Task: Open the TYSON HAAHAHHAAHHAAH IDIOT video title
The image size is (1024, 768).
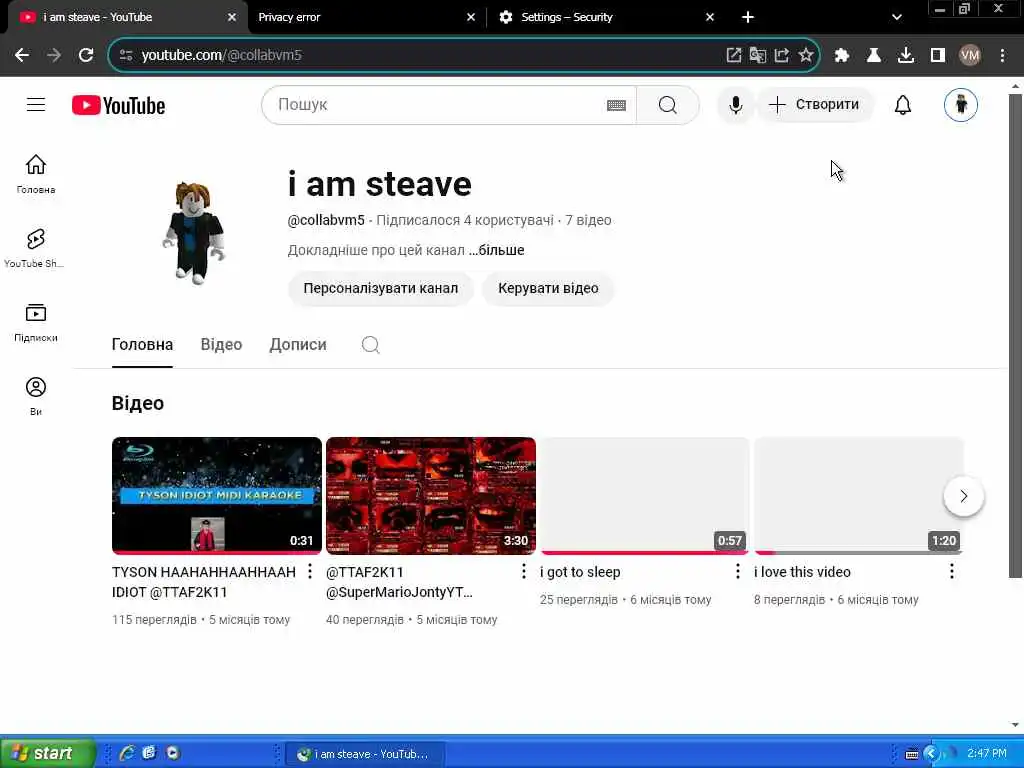Action: (204, 582)
